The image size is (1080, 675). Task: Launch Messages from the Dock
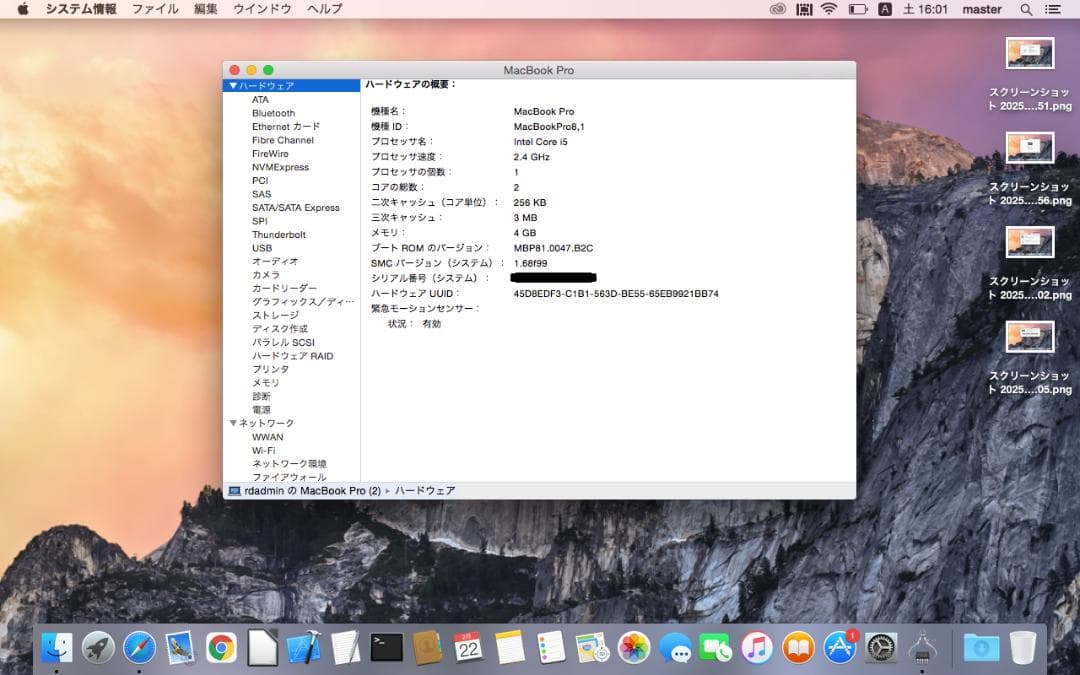pos(678,648)
